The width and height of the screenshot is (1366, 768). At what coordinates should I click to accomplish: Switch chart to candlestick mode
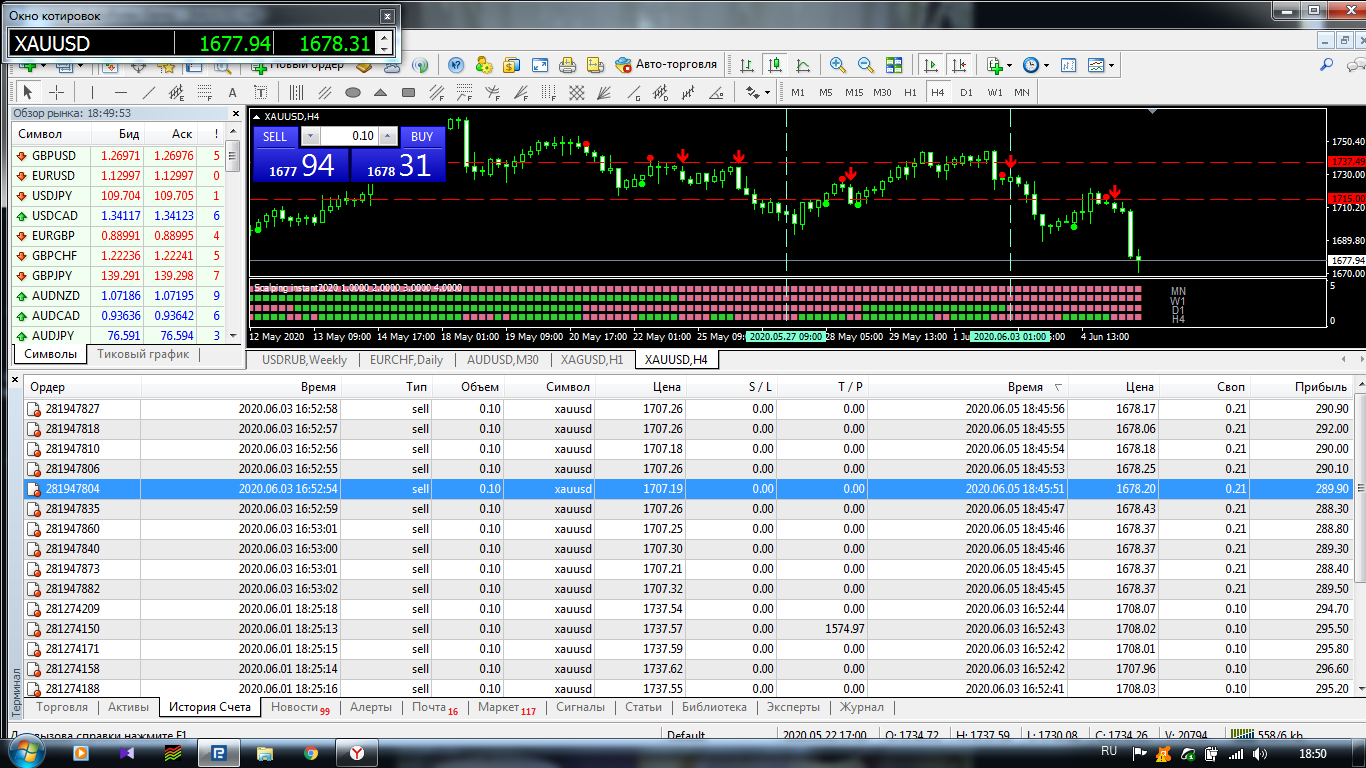tap(775, 65)
